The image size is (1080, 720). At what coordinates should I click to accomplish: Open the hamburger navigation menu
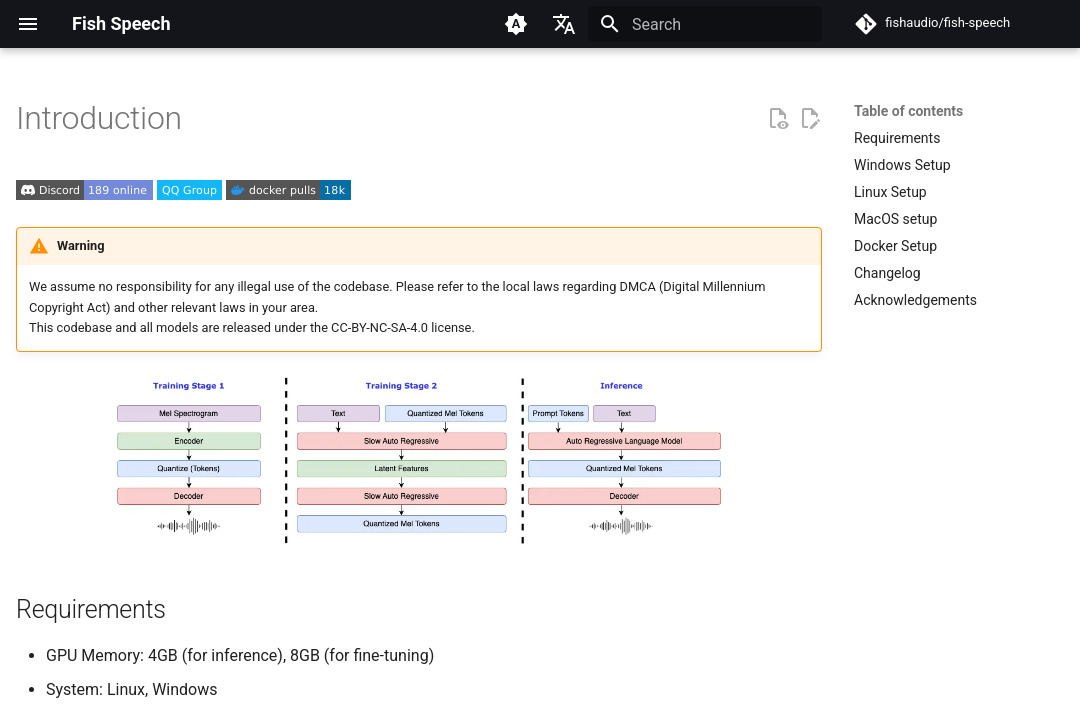(x=28, y=24)
